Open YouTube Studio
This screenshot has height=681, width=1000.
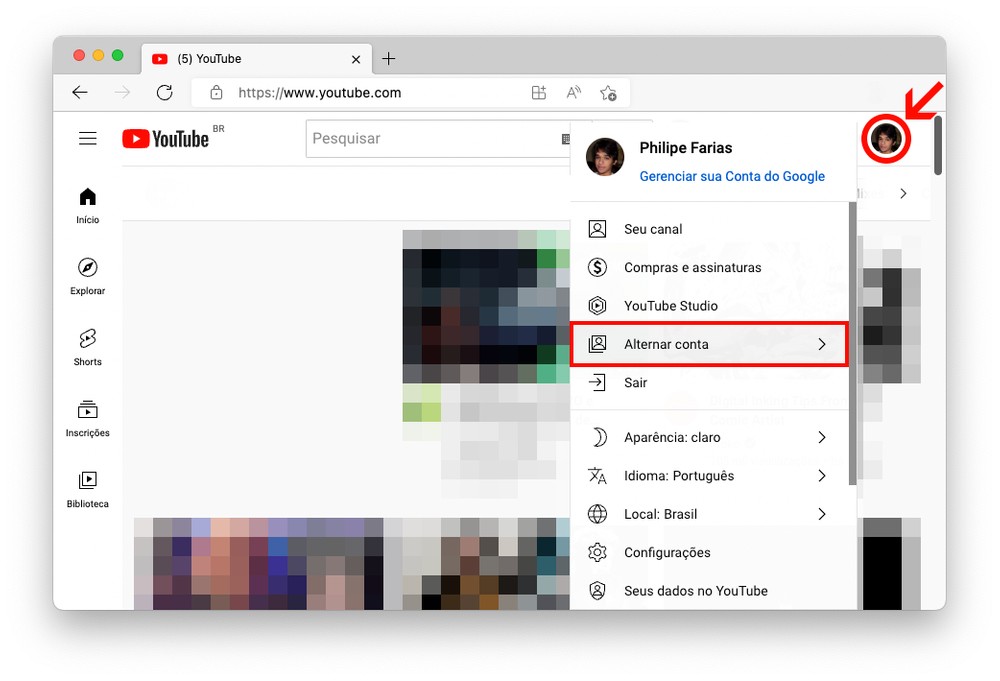(x=709, y=305)
